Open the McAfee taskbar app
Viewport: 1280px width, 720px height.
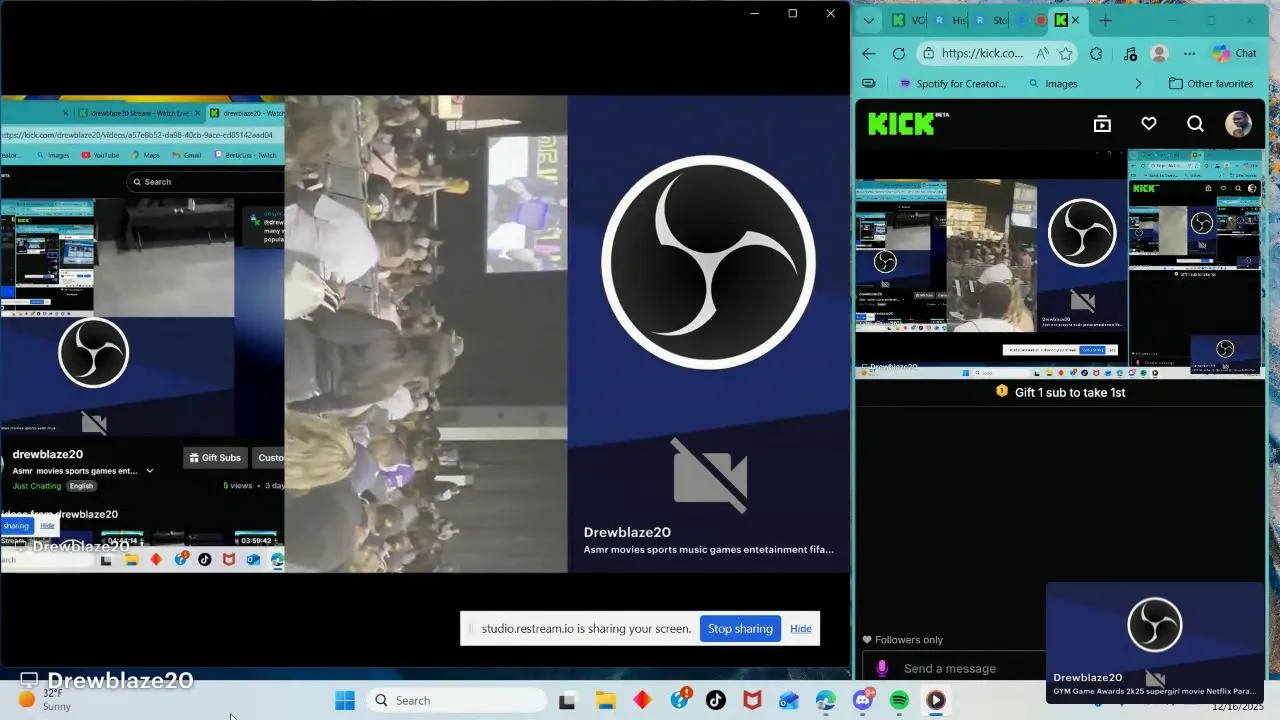[x=752, y=700]
